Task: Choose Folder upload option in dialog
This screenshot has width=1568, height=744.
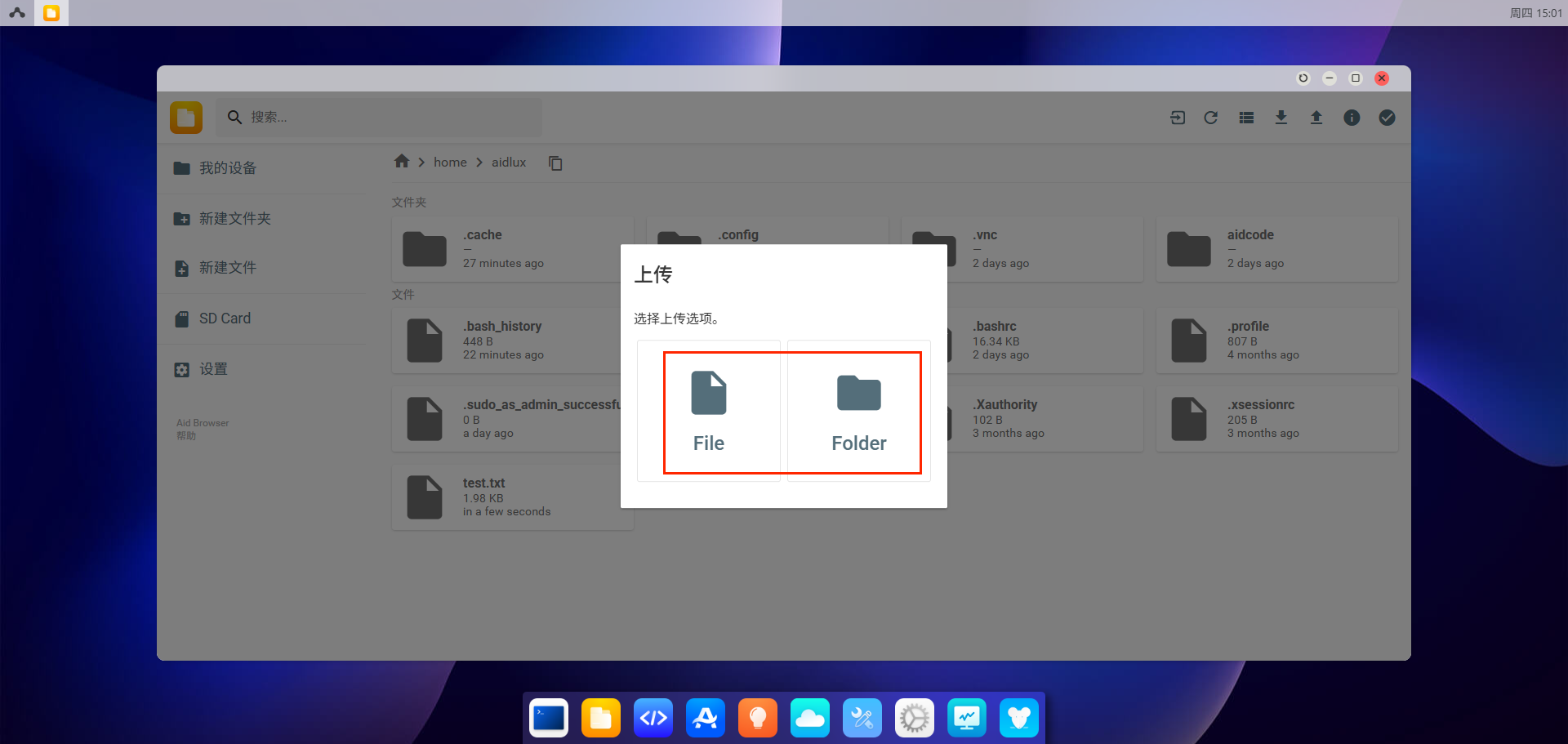Action: (x=858, y=412)
